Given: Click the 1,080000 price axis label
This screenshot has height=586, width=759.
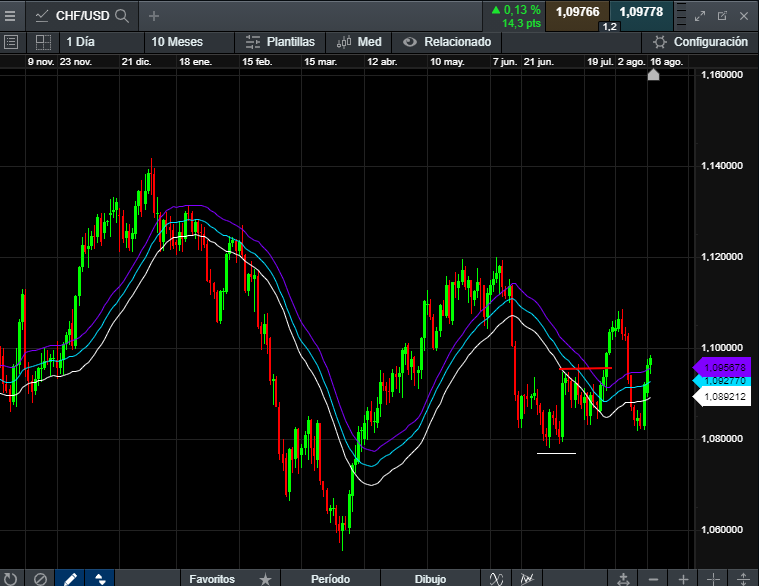Looking at the screenshot, I should [x=722, y=438].
